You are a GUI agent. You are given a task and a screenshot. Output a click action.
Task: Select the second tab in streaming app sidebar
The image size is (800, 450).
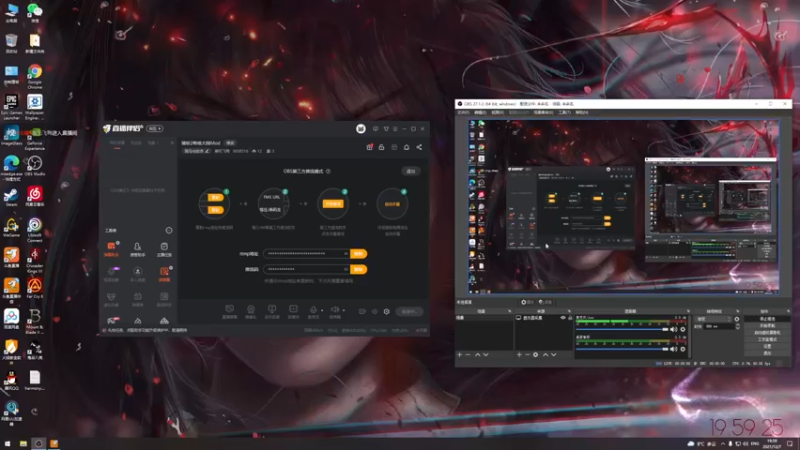pos(136,143)
